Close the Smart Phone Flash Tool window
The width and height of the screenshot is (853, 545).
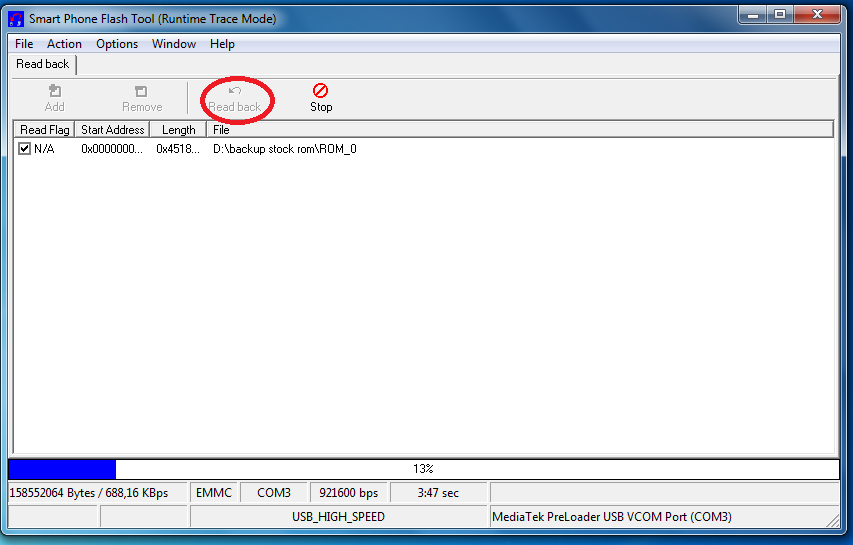point(817,15)
